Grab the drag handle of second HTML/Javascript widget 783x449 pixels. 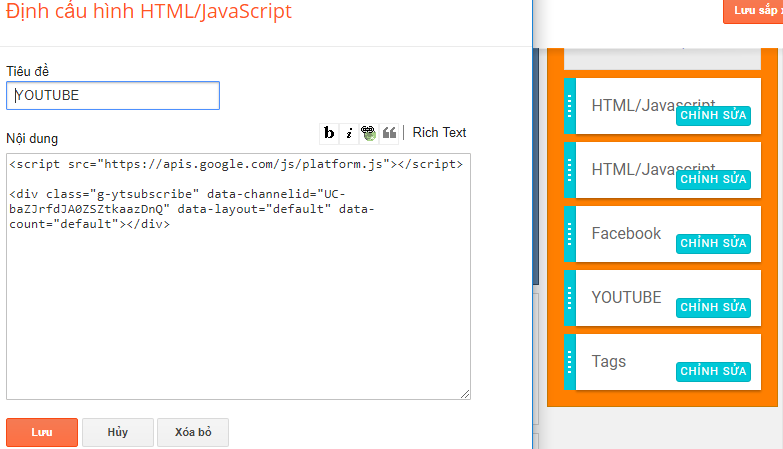tap(570, 170)
